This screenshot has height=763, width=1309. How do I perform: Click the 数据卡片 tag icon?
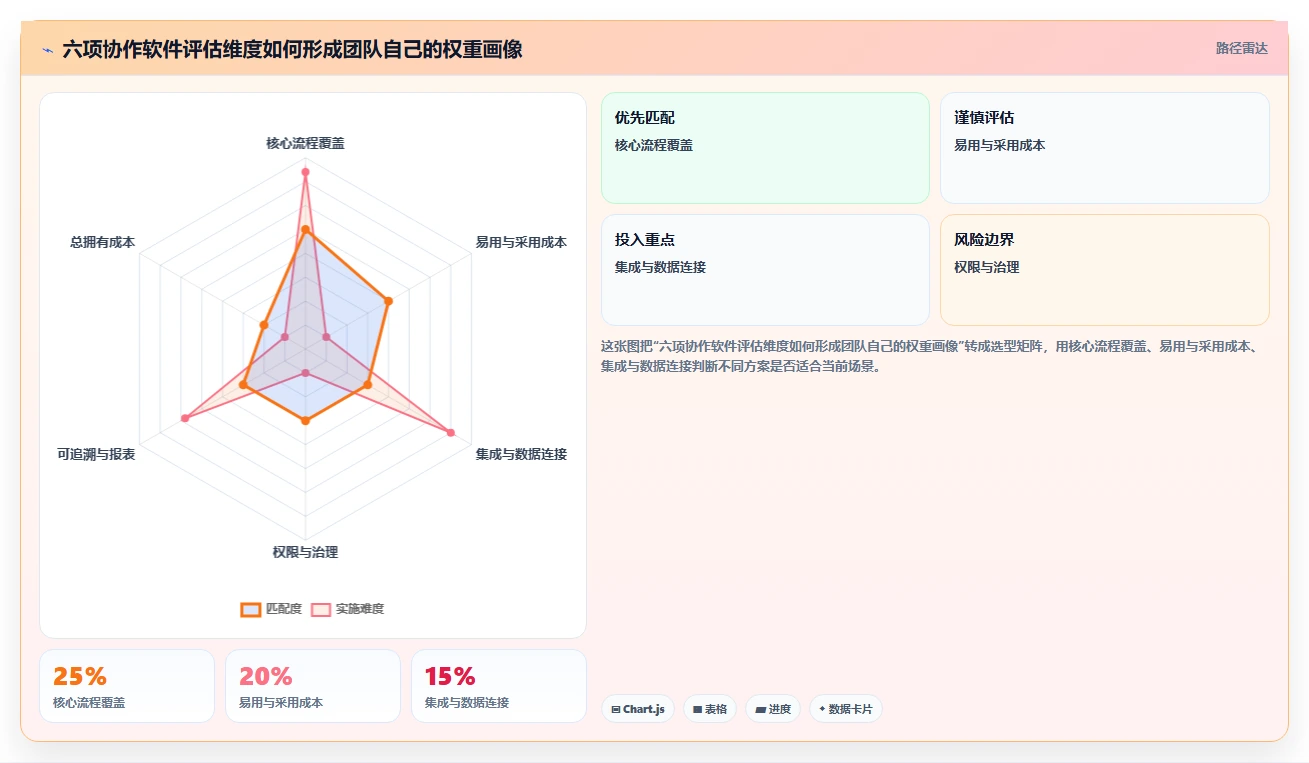pos(822,709)
